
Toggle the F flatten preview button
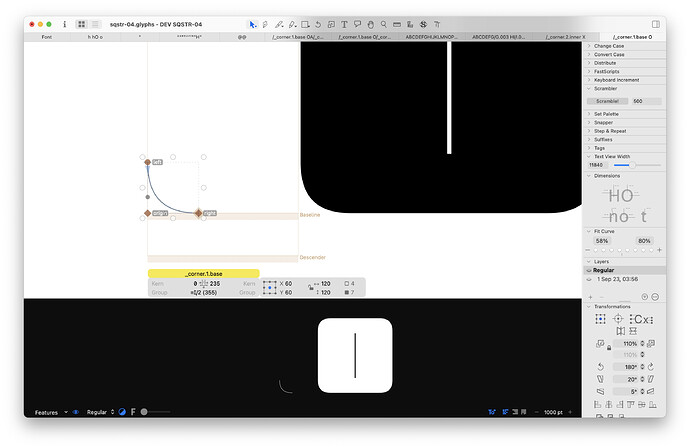[133, 412]
